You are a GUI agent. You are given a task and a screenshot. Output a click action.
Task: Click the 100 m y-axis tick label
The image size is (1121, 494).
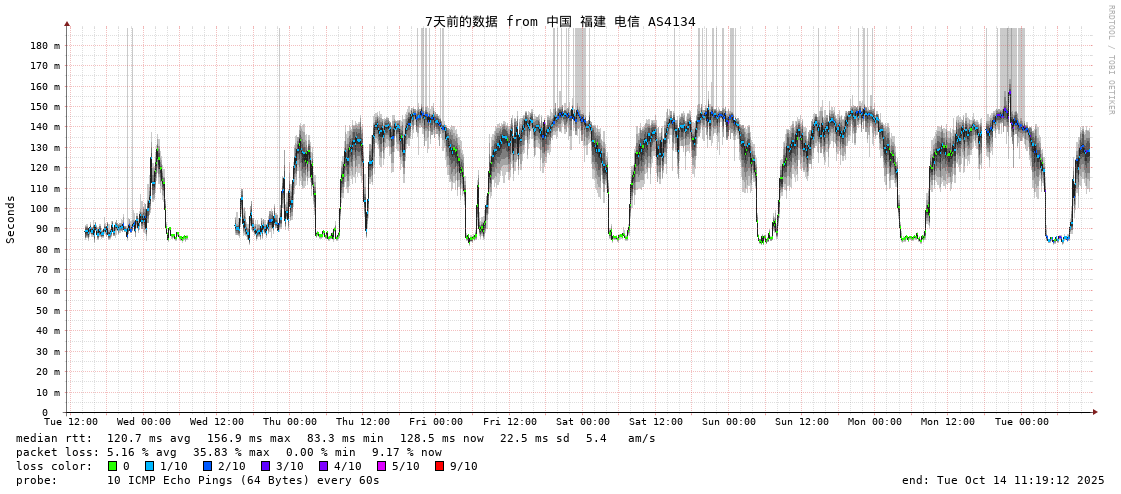point(45,209)
